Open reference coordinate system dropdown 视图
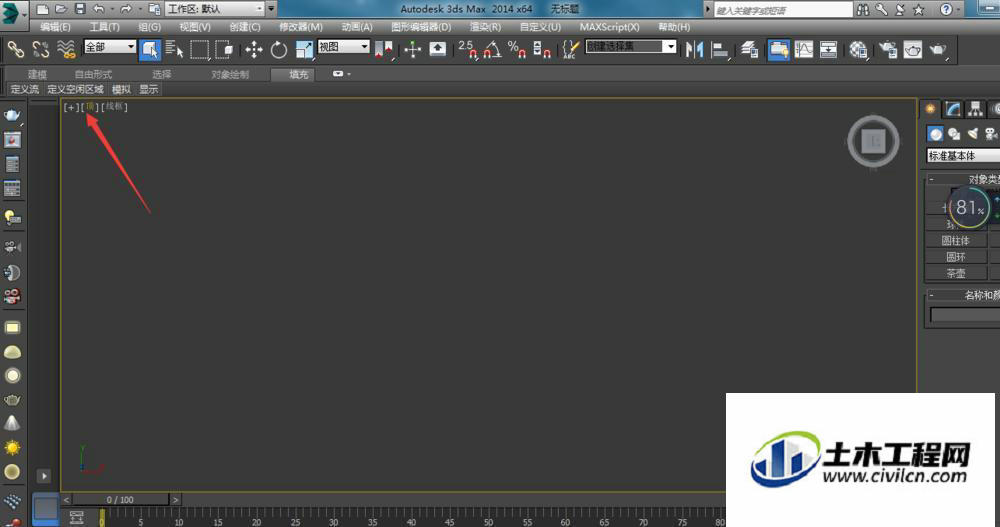The image size is (1000, 527). point(344,47)
